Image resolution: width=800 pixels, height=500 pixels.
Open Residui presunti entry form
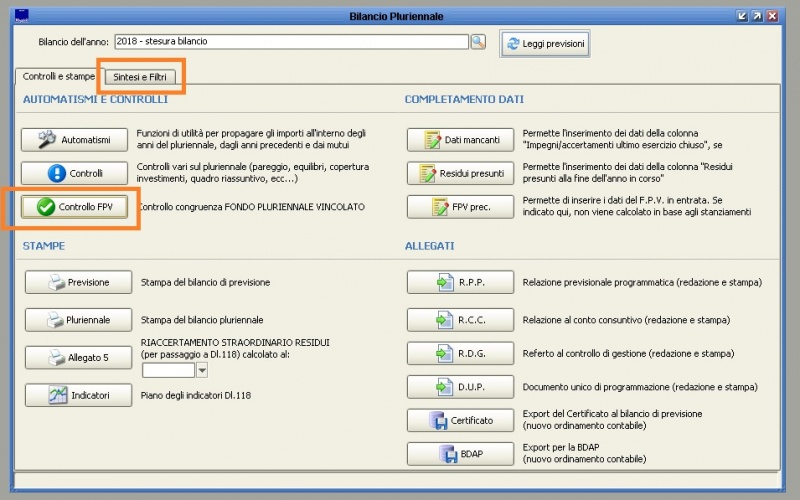click(460, 173)
